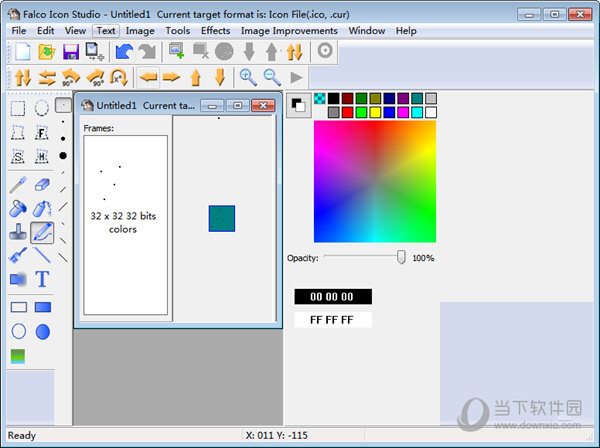The height and width of the screenshot is (448, 600).
Task: Open the File menu
Action: [x=19, y=31]
